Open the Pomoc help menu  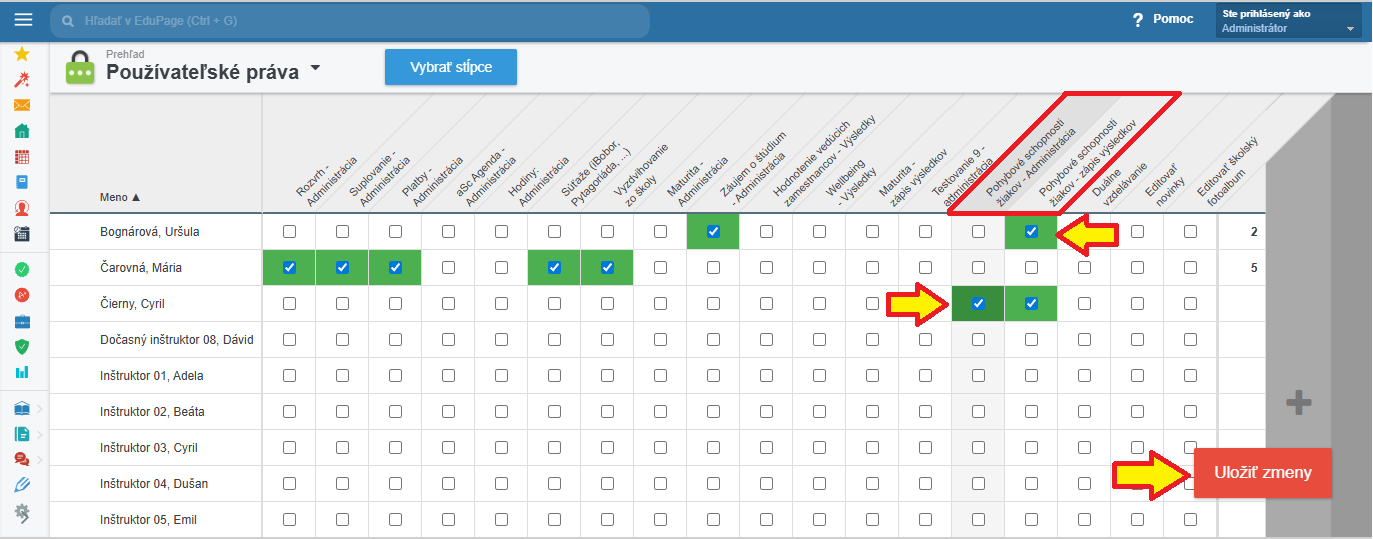(1162, 19)
